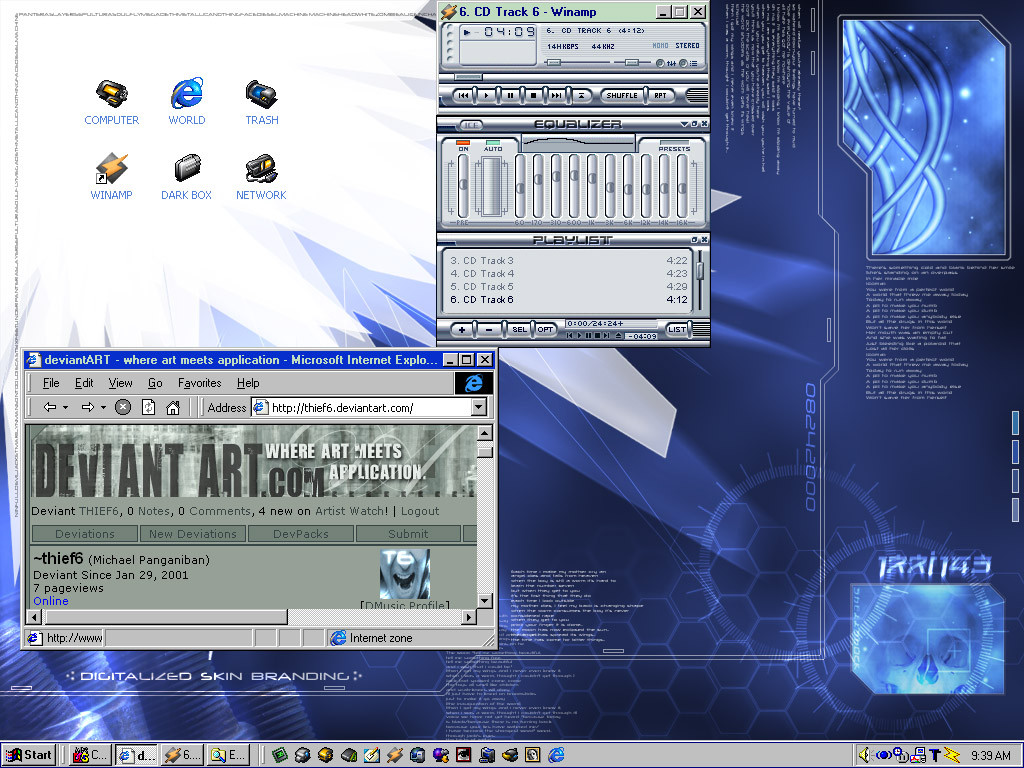Click the Start button on the taskbar
The width and height of the screenshot is (1024, 768).
click(29, 755)
